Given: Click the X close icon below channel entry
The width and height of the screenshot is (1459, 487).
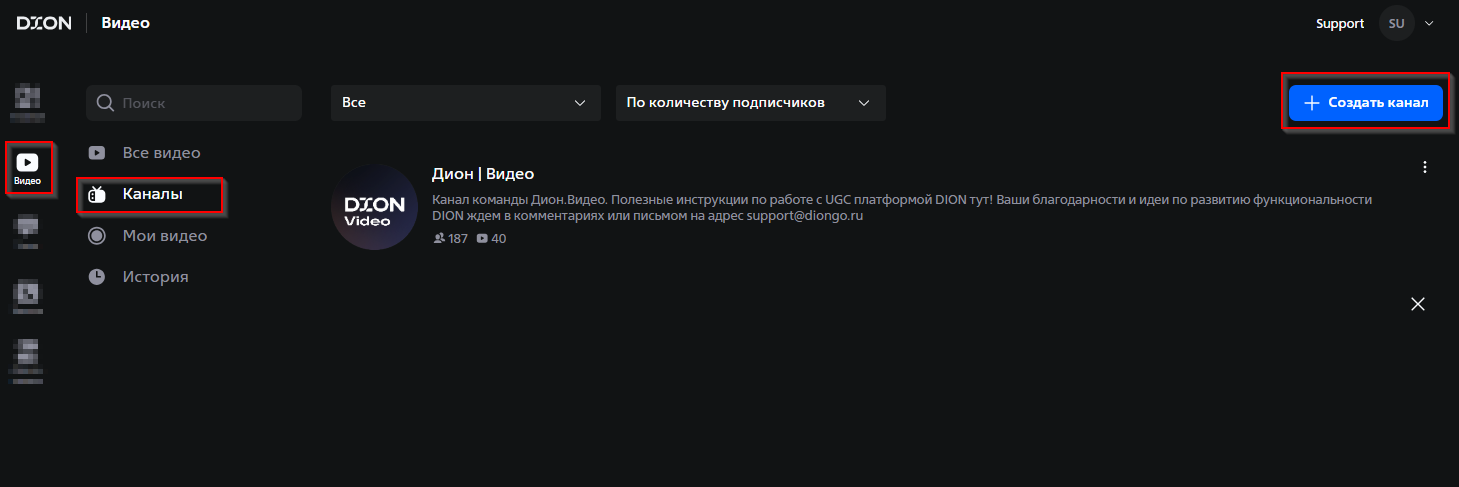Looking at the screenshot, I should pyautogui.click(x=1417, y=304).
